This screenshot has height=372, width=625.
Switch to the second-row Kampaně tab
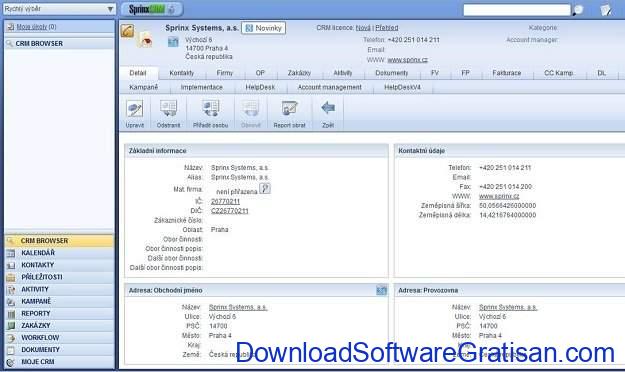(x=143, y=87)
